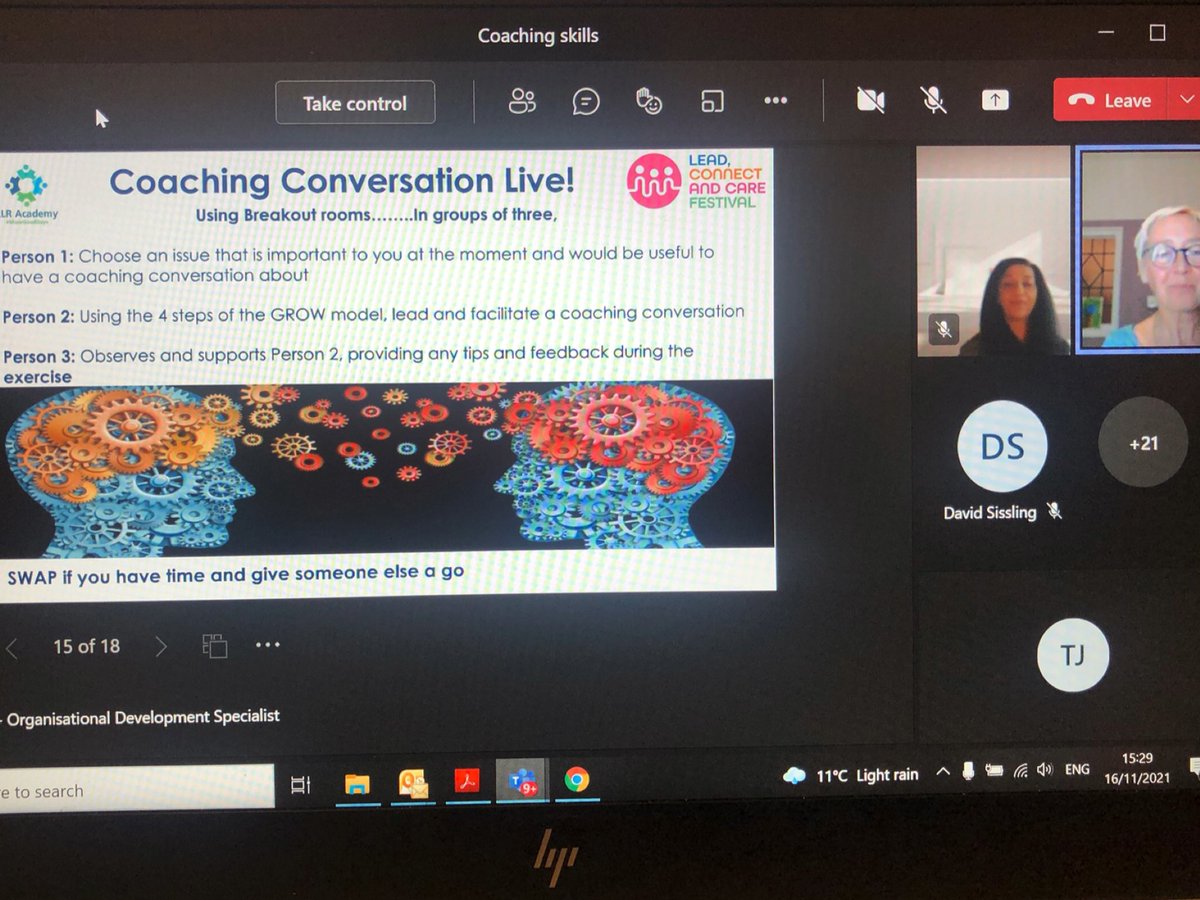Click the Teams taskbar icon

(522, 781)
